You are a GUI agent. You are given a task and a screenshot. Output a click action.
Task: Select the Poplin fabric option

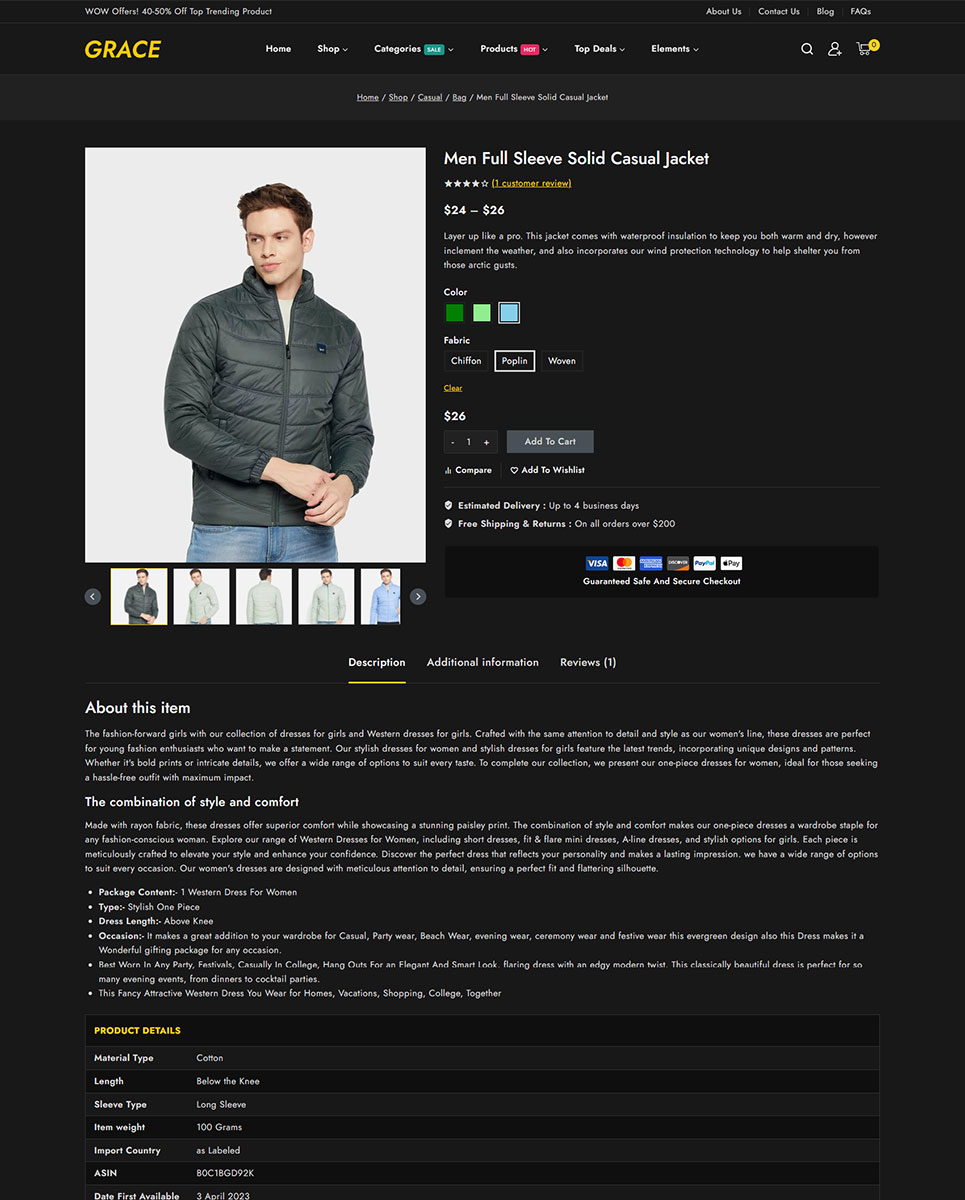point(515,361)
